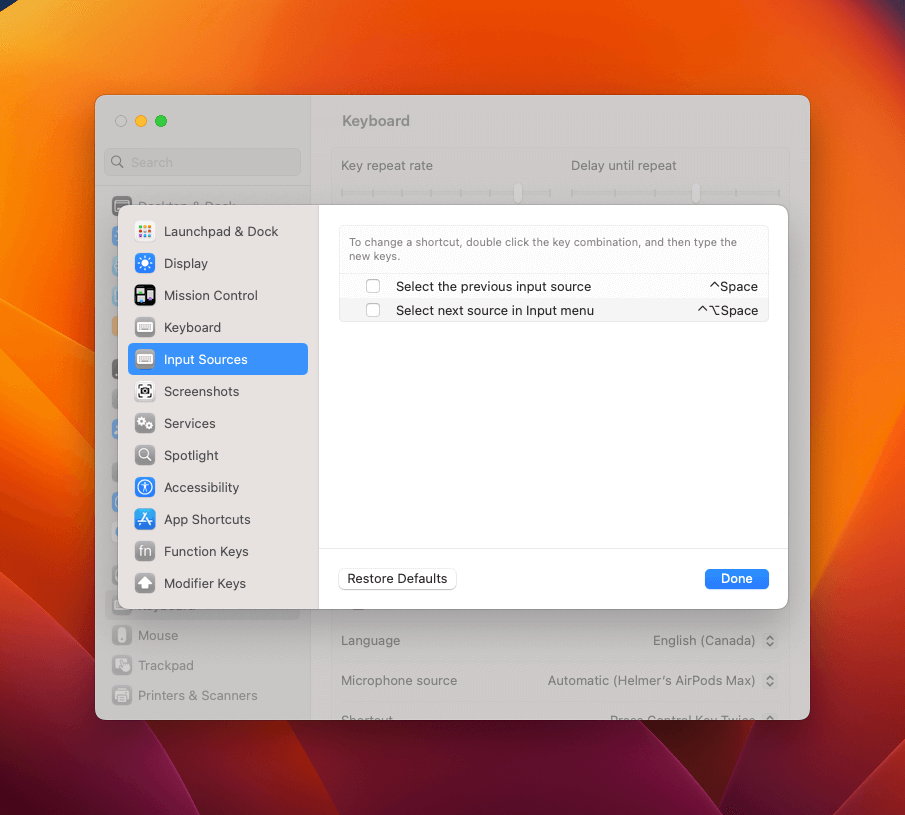Click the Done button
905x815 pixels.
tap(736, 579)
